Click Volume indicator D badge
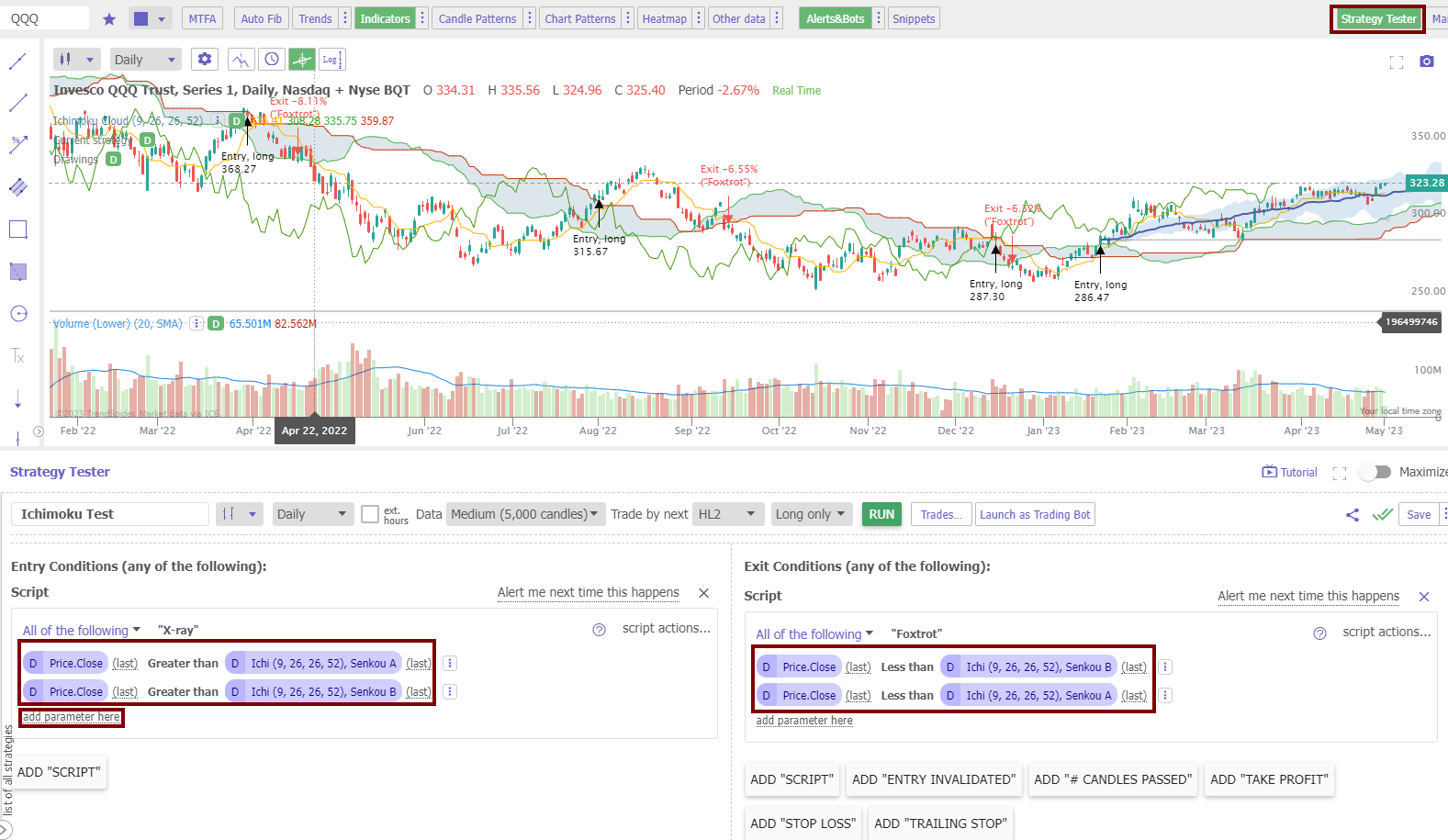This screenshot has width=1448, height=840. click(216, 323)
